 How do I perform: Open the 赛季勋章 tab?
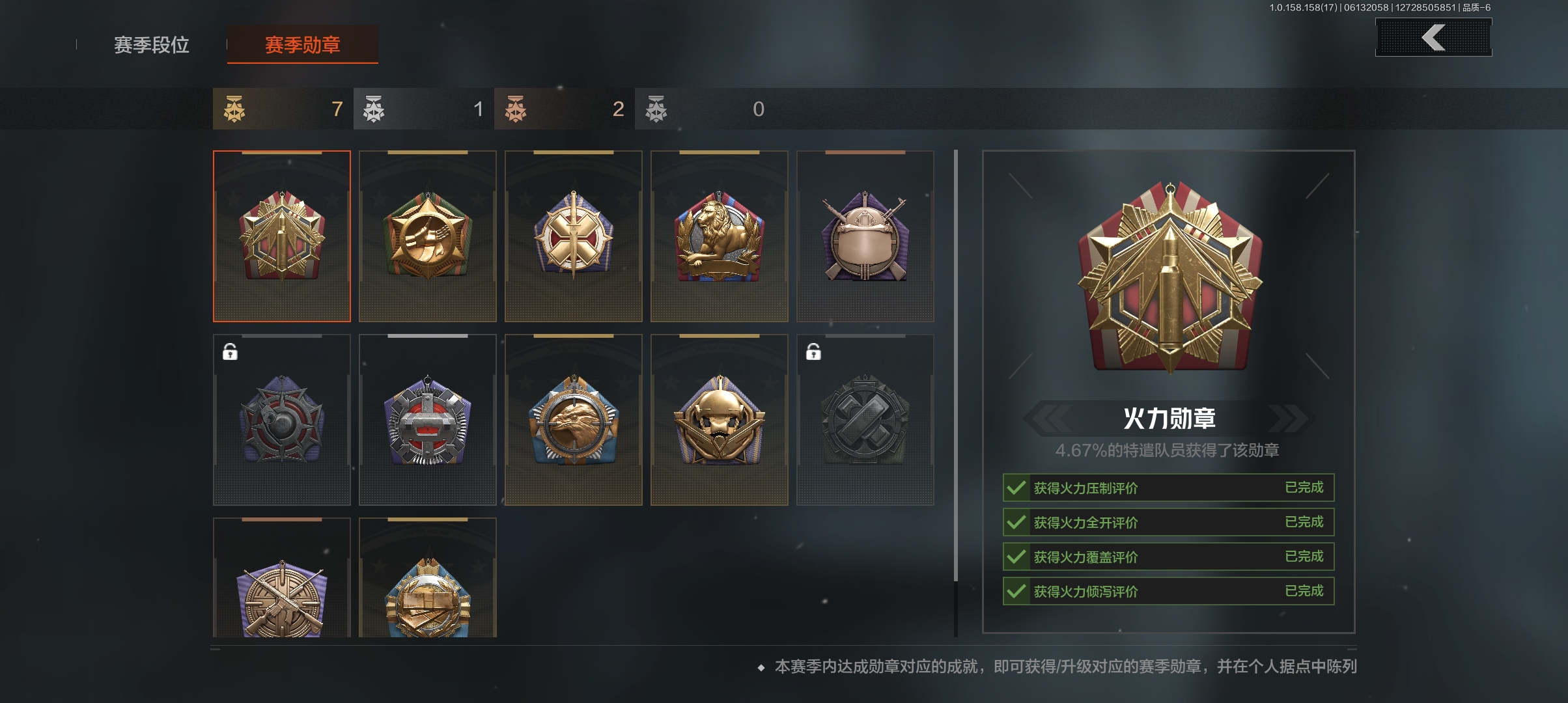point(303,44)
